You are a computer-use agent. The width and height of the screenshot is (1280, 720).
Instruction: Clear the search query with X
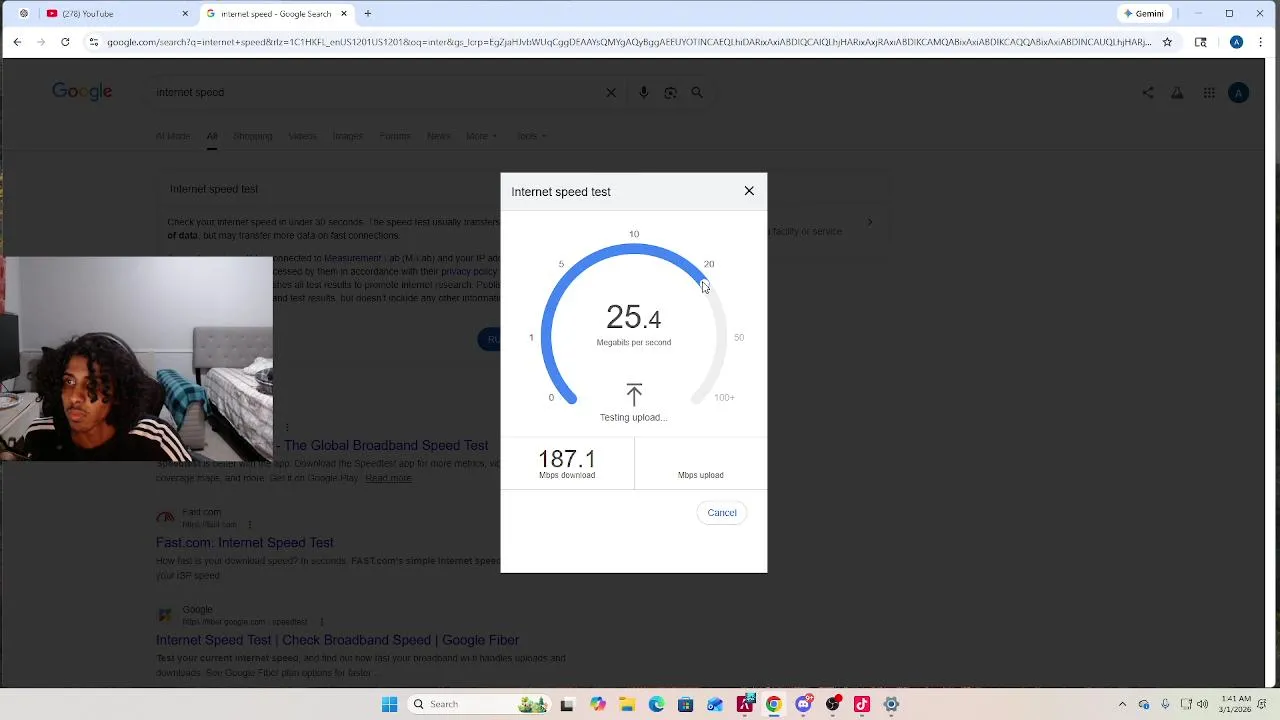coord(611,93)
